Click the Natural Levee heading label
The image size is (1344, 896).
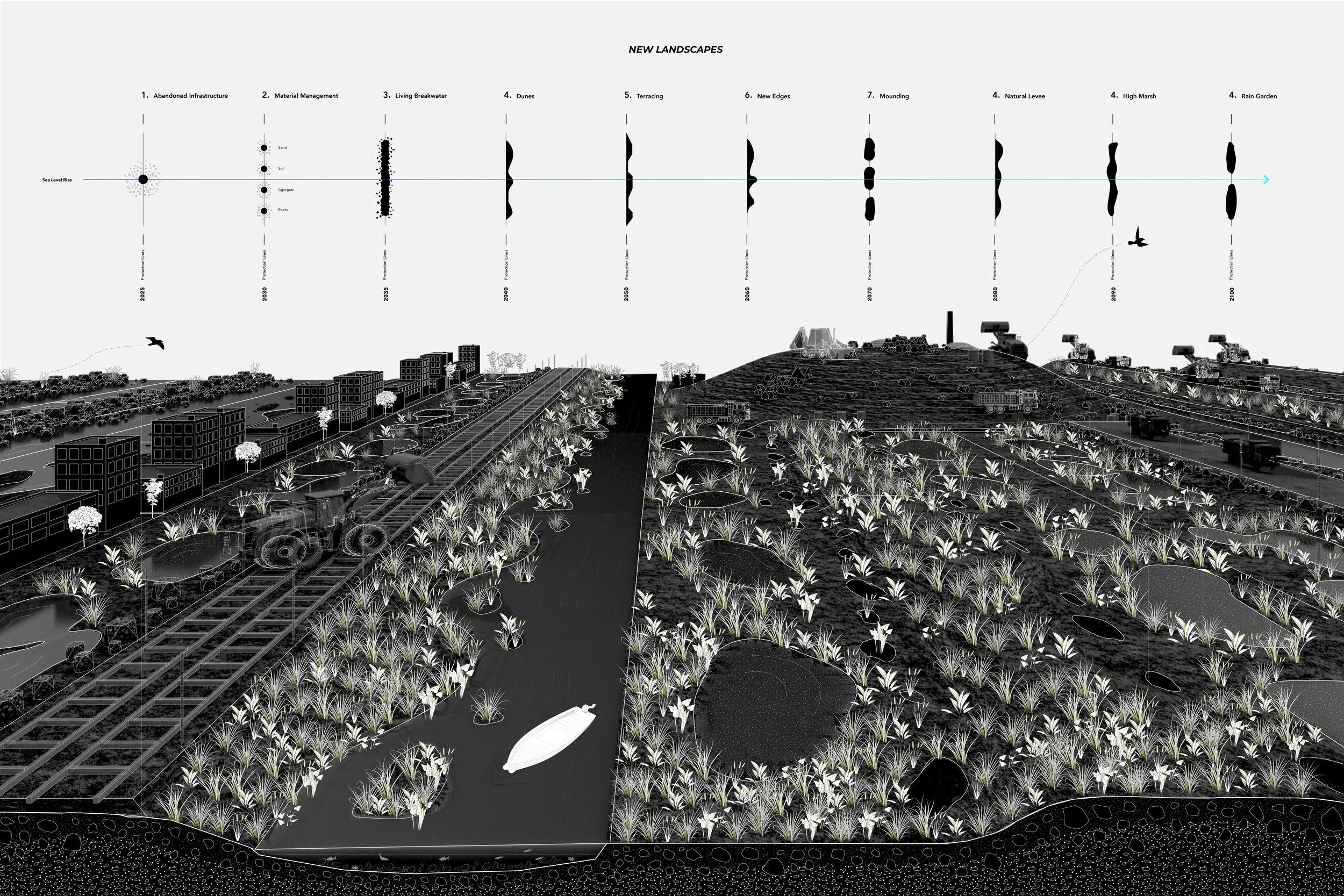1025,96
